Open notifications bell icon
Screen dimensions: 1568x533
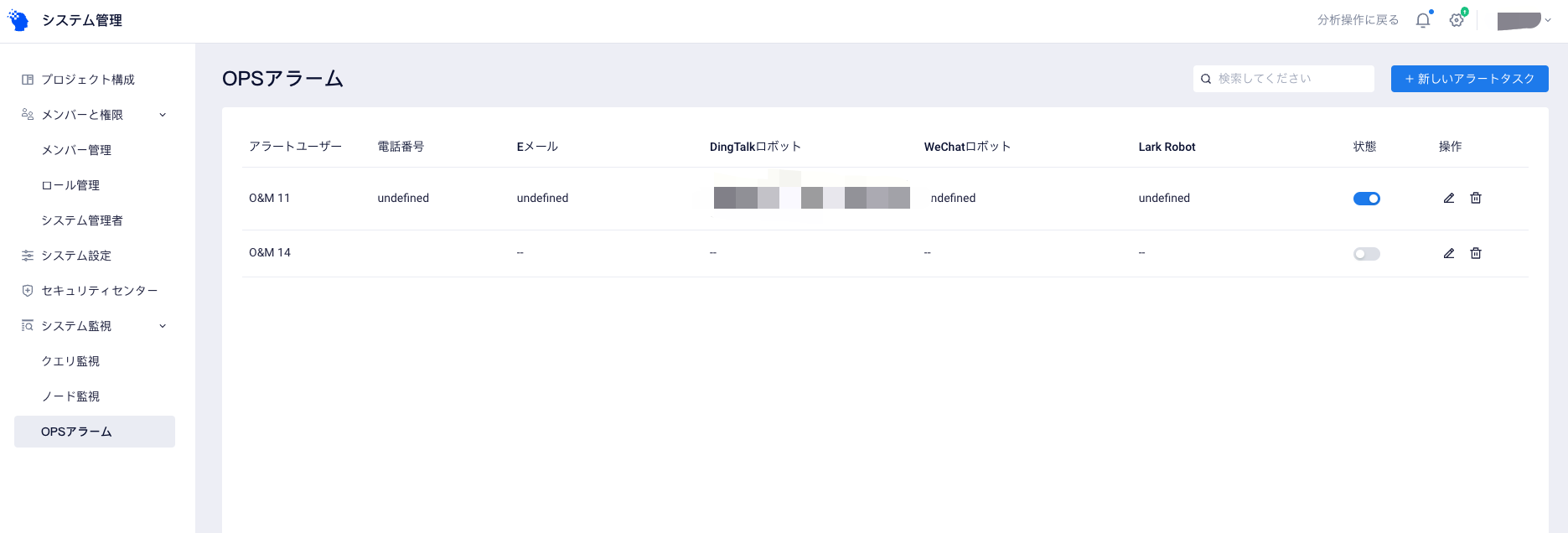[x=1423, y=20]
